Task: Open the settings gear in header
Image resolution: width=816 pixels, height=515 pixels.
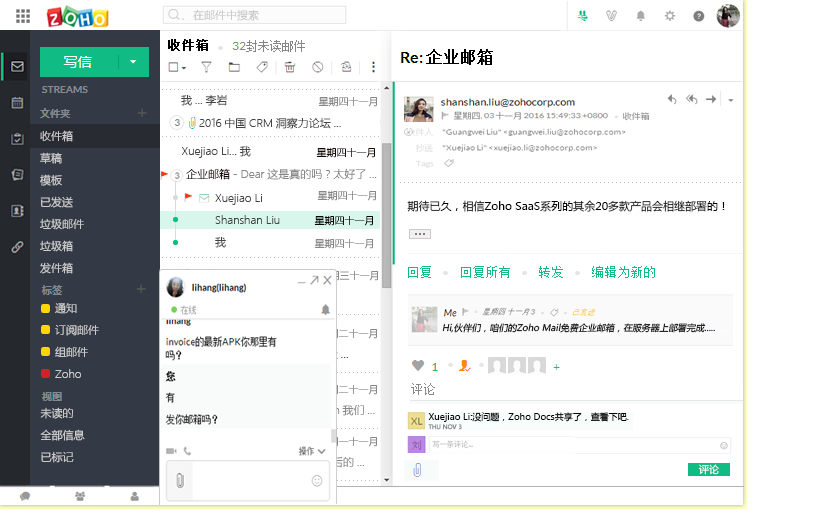Action: (670, 16)
